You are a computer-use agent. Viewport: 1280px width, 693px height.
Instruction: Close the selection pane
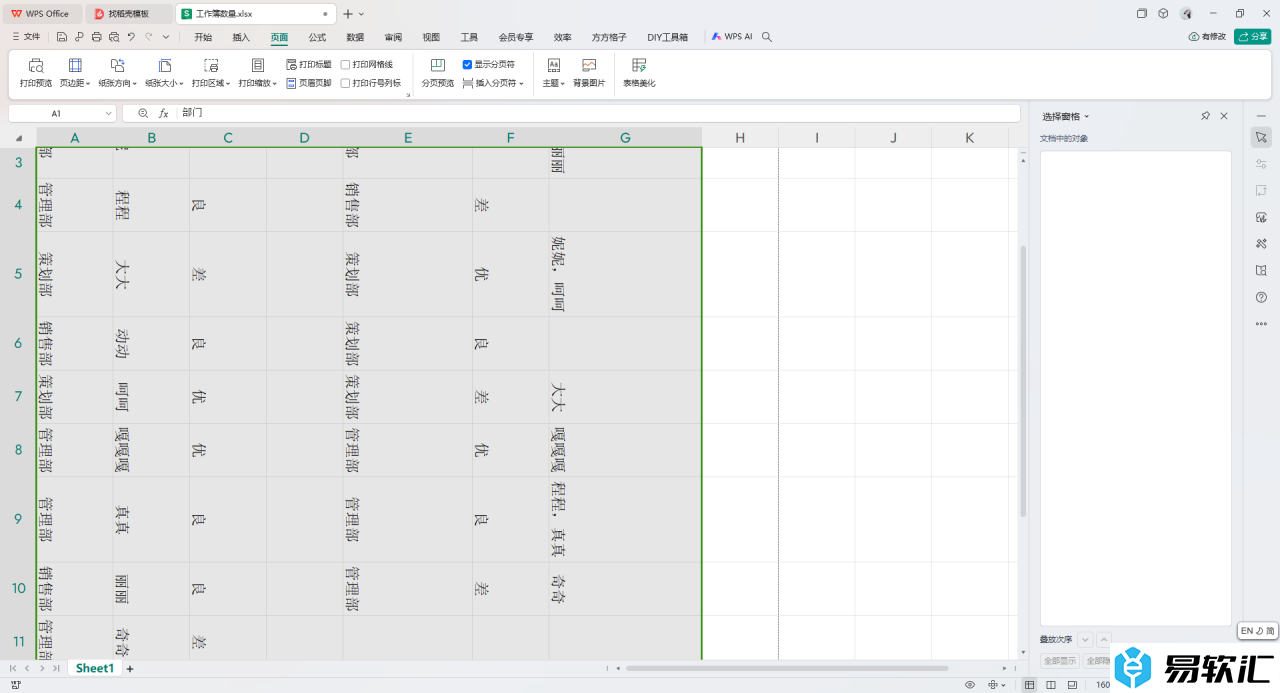pos(1224,117)
